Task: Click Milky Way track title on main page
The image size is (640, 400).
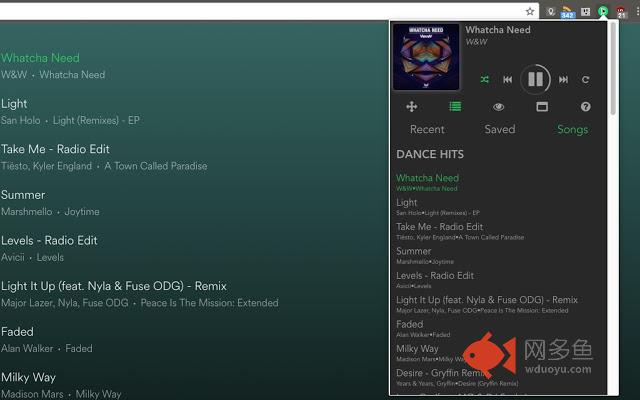Action: pos(28,378)
